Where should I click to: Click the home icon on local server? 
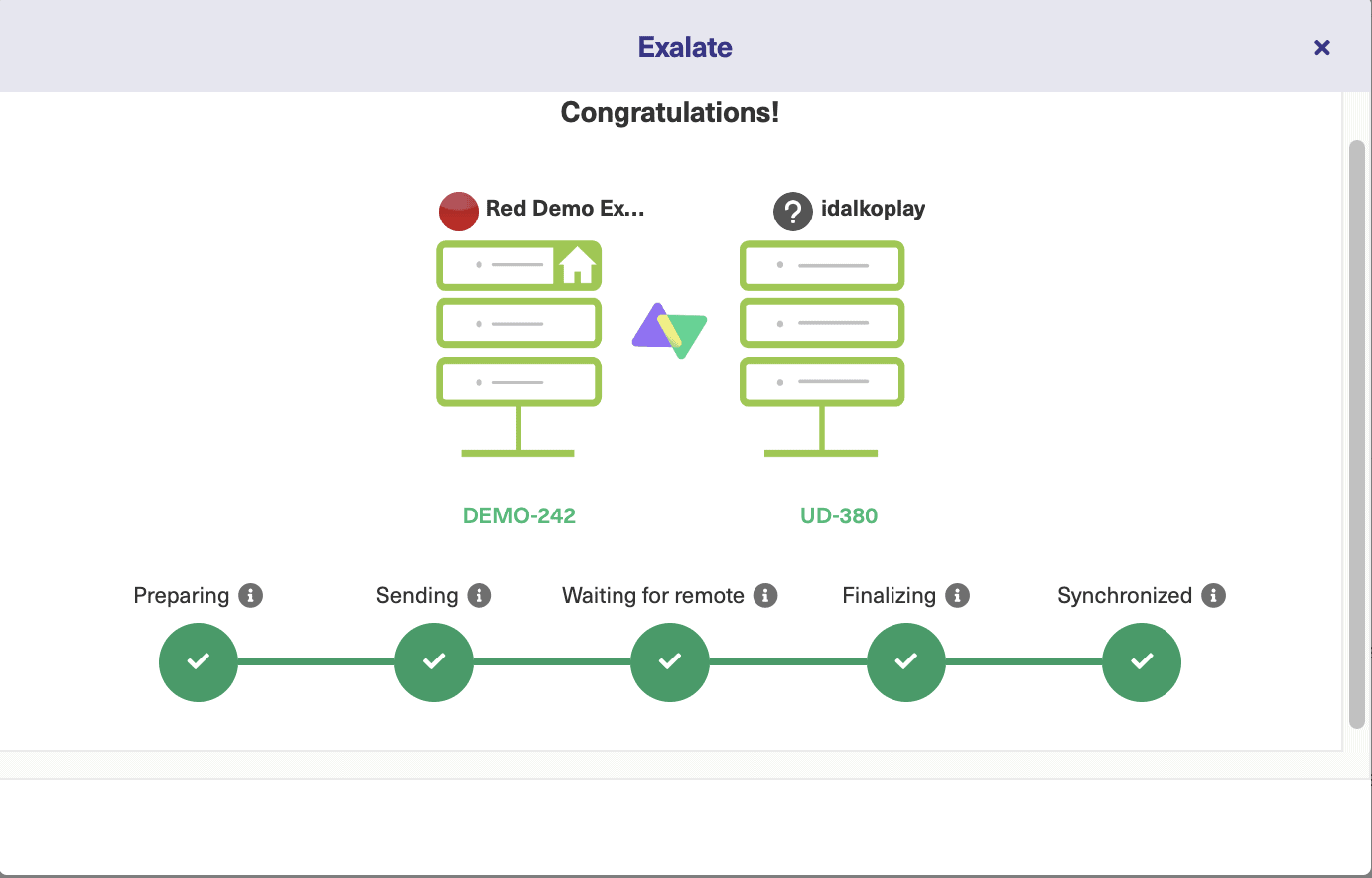[x=577, y=265]
